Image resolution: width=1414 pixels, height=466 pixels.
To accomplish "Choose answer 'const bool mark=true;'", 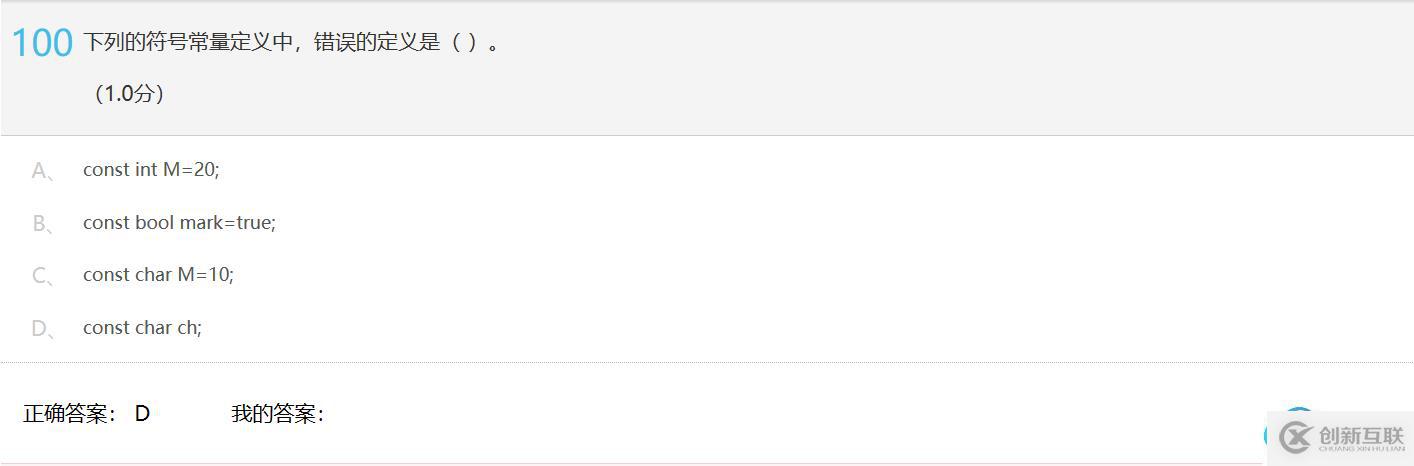I will click(179, 223).
